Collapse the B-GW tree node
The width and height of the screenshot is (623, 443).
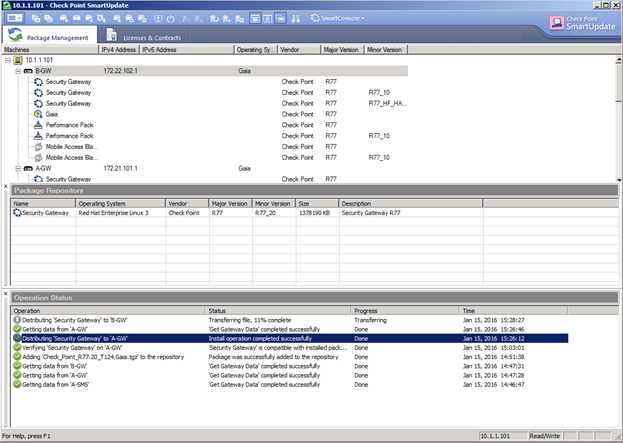point(18,71)
